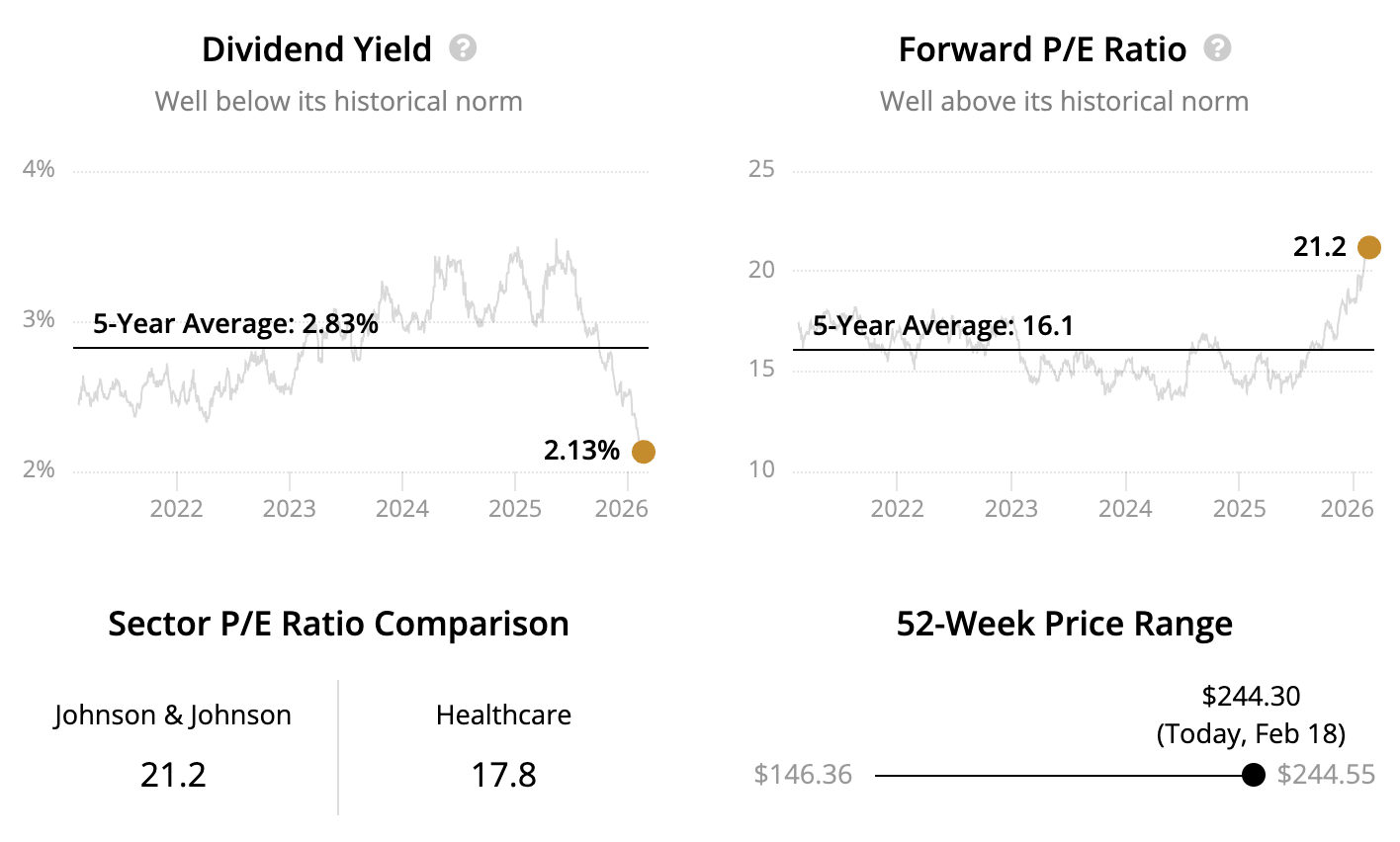Click the Johnson & Johnson P/E value 21.2
This screenshot has width=1400, height=842.
click(173, 774)
